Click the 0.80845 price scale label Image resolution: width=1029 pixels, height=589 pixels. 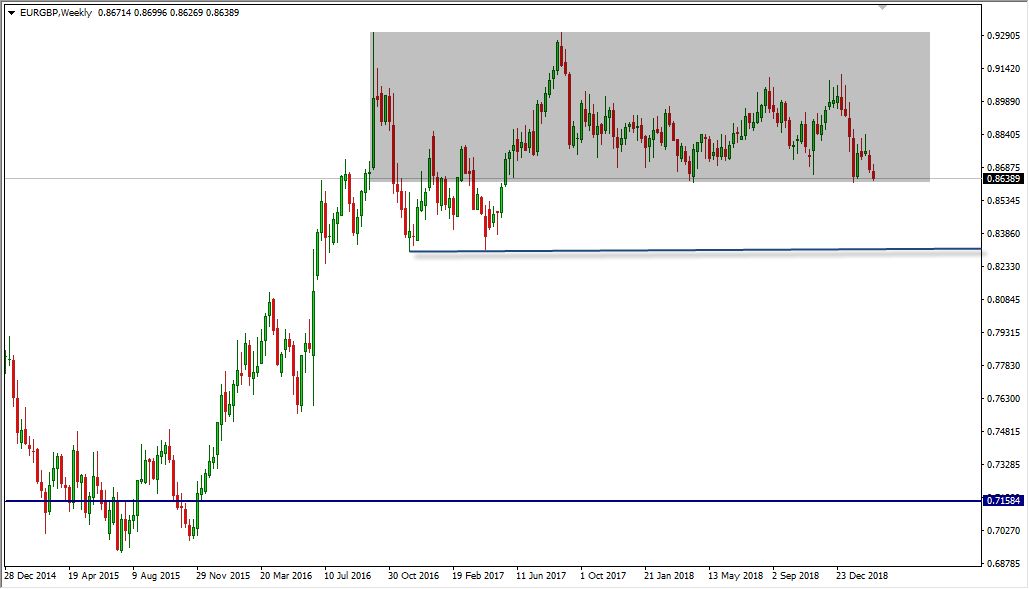point(1003,300)
